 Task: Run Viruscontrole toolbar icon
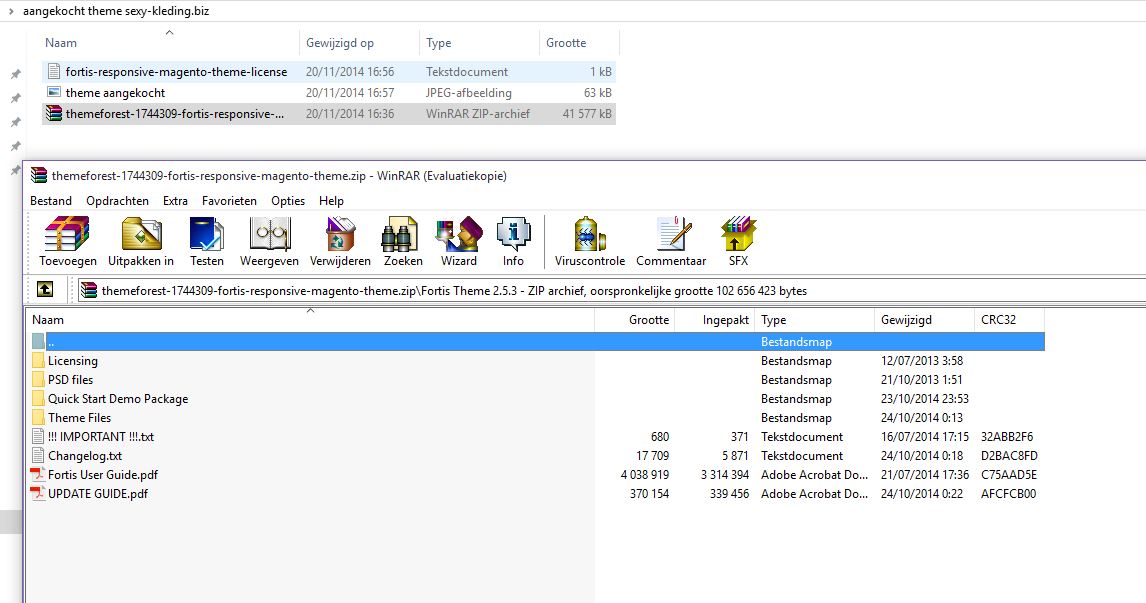pos(590,234)
